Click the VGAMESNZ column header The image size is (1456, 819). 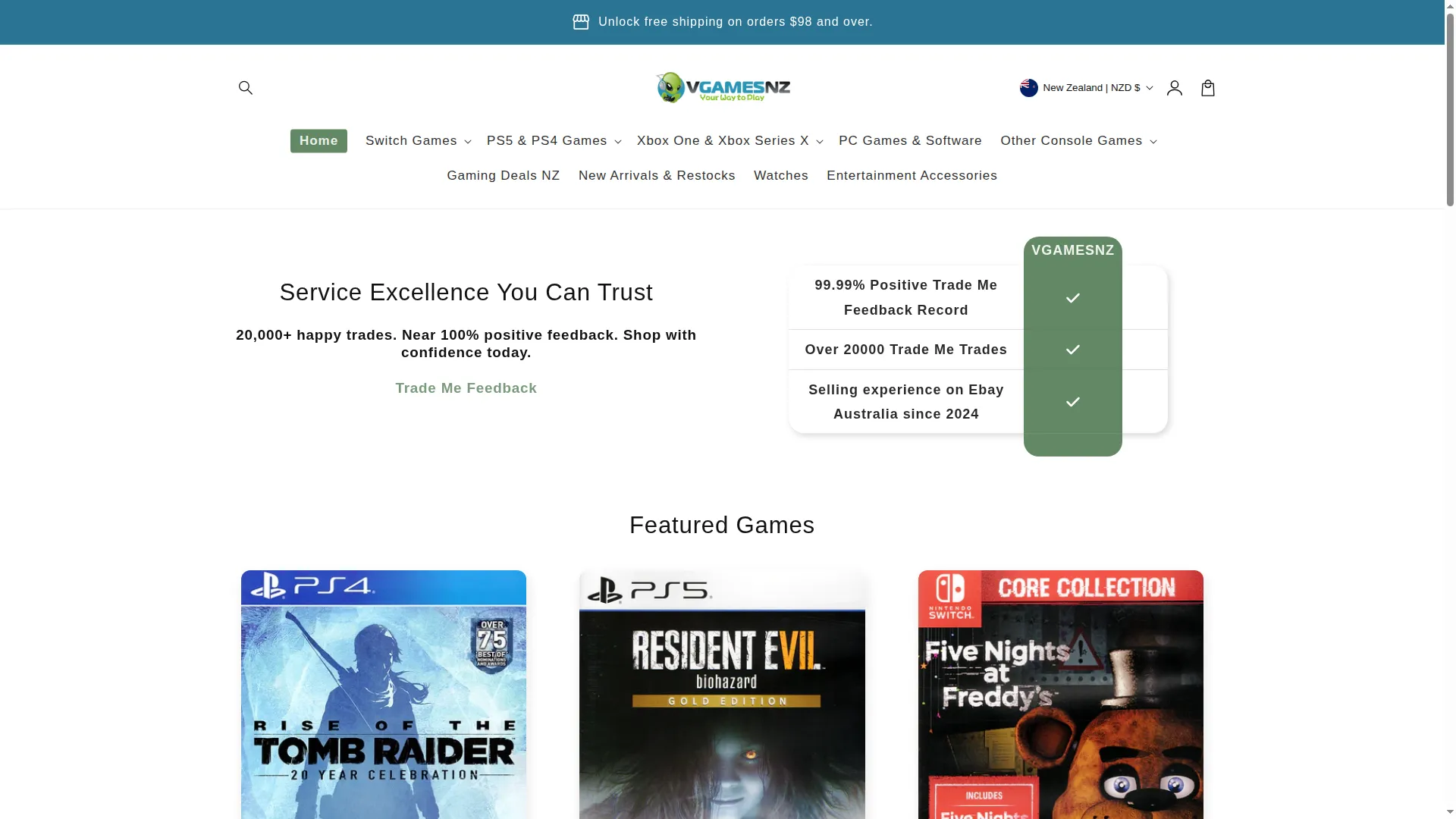(1072, 250)
